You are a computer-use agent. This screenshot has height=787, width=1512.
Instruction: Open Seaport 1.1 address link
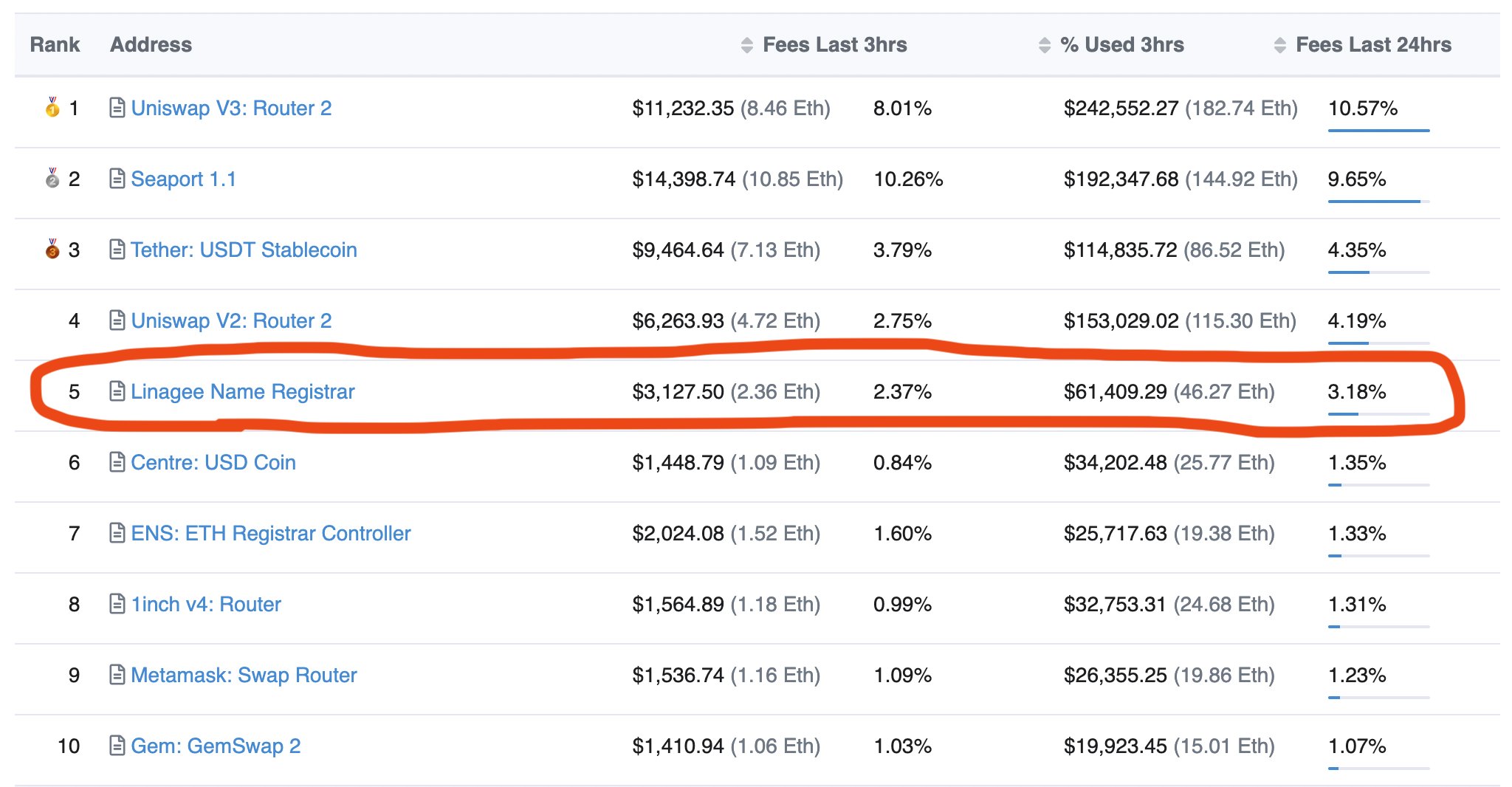coord(183,179)
